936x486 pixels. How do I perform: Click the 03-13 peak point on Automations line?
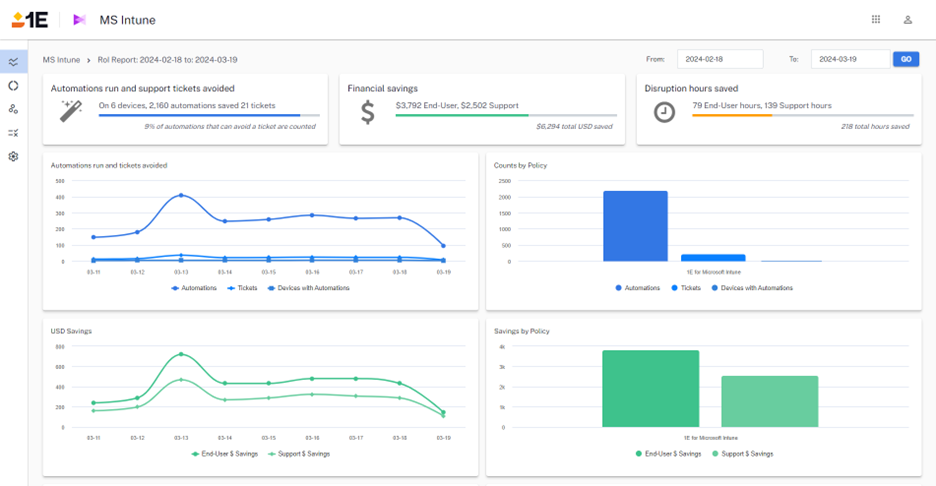[x=181, y=195]
